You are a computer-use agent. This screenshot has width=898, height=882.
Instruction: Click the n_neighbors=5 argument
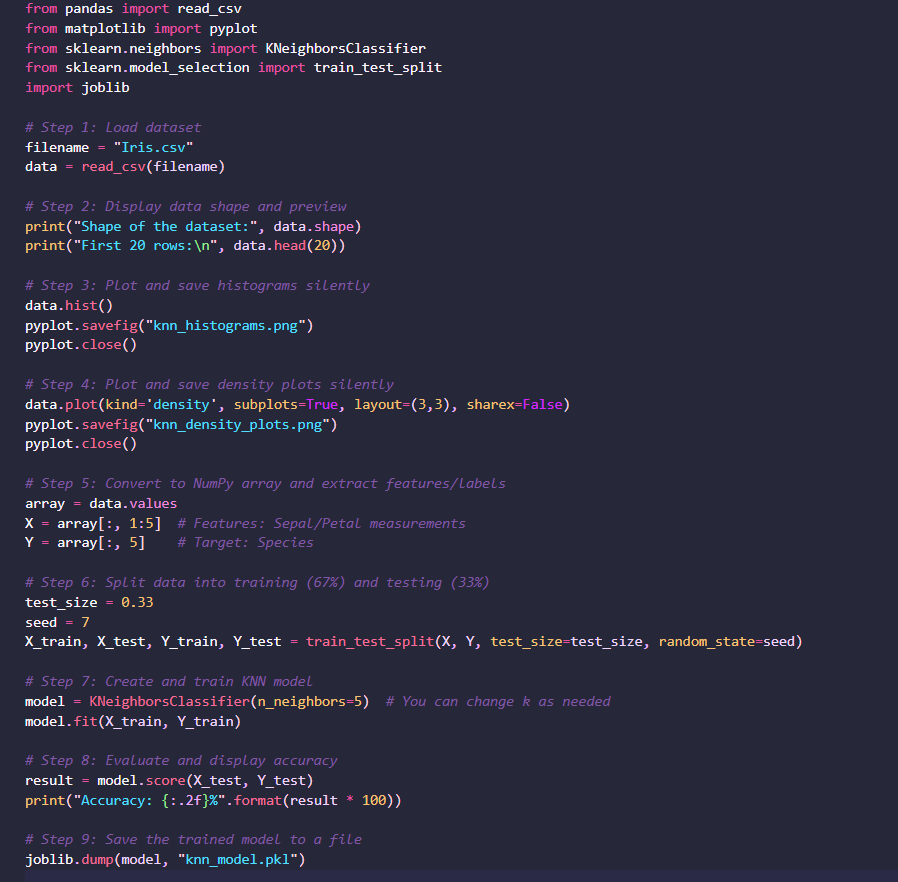pos(309,702)
